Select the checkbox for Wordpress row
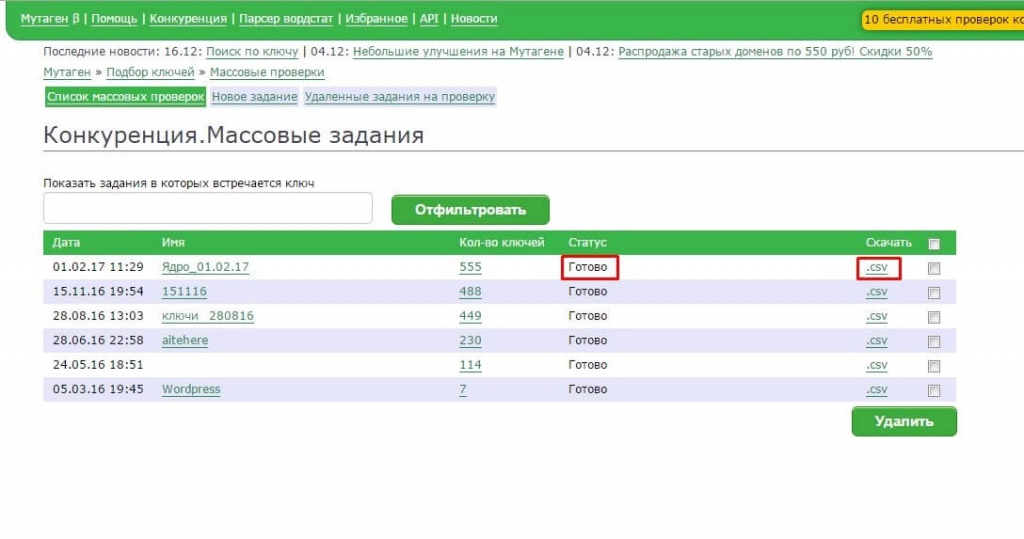This screenshot has height=539, width=1024. coord(934,390)
